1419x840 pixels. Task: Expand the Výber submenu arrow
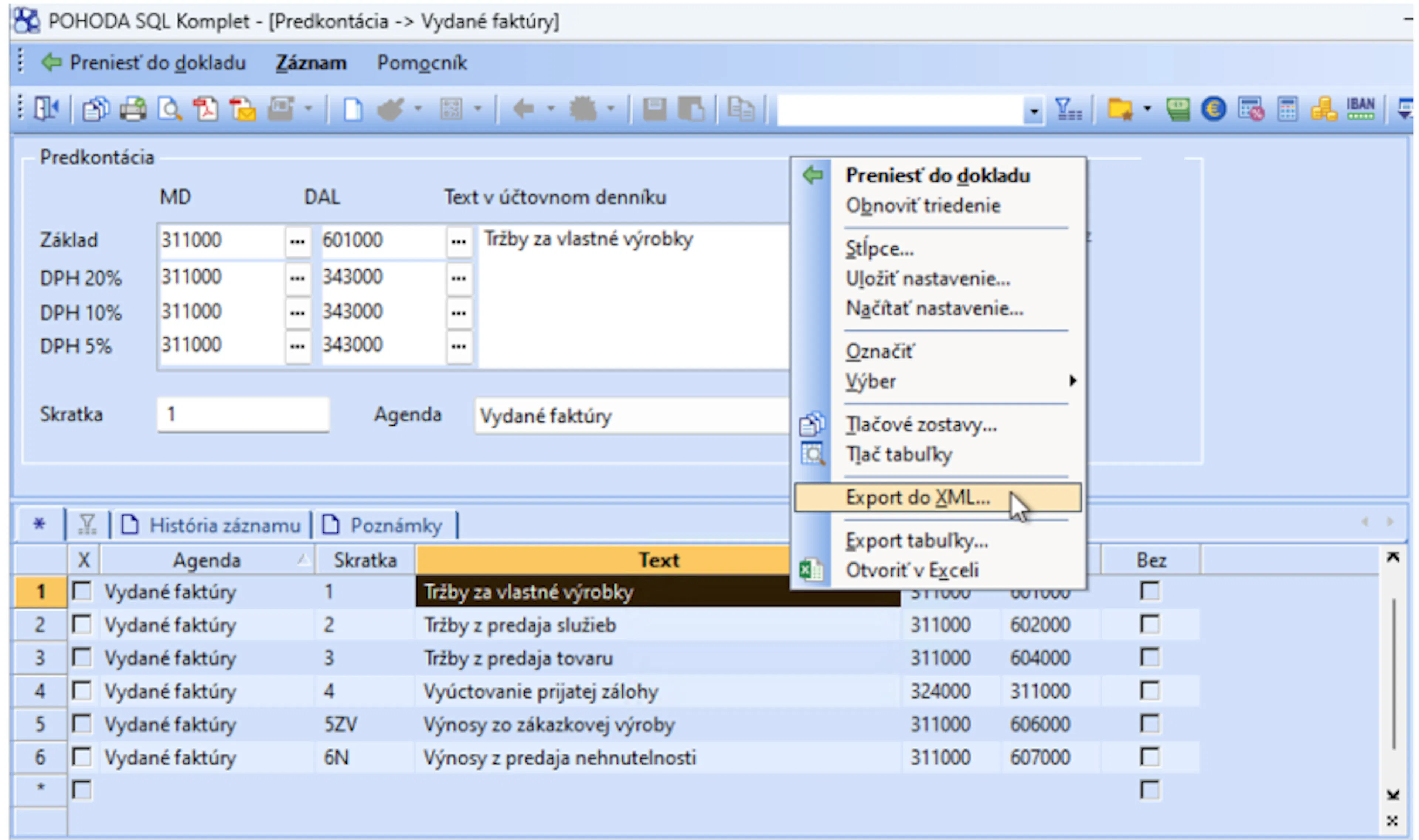pos(1072,380)
